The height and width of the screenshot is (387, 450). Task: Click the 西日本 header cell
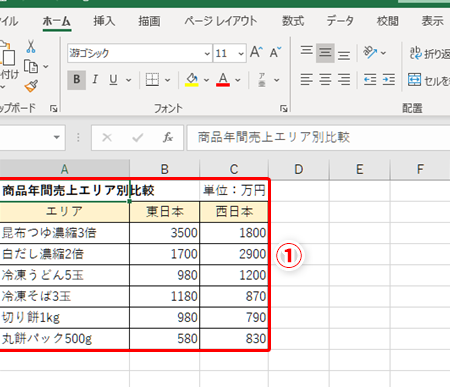pyautogui.click(x=234, y=212)
